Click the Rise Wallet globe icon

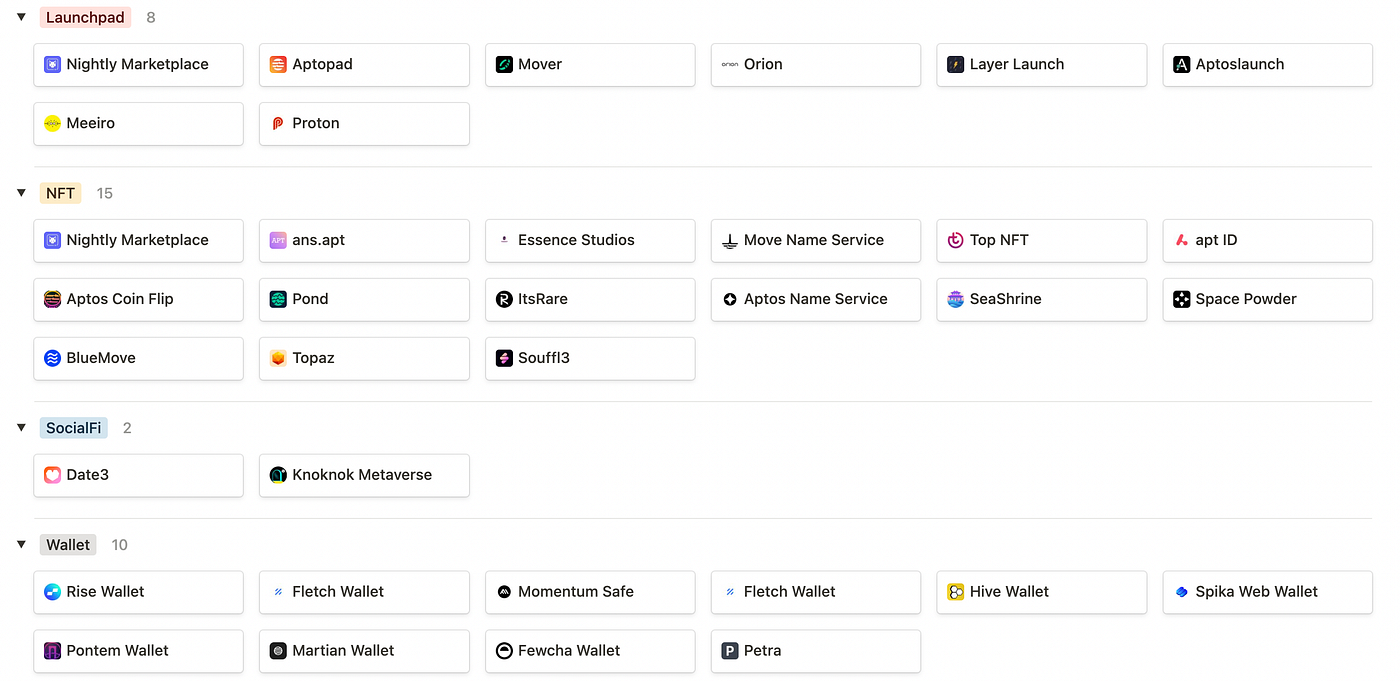tap(52, 591)
